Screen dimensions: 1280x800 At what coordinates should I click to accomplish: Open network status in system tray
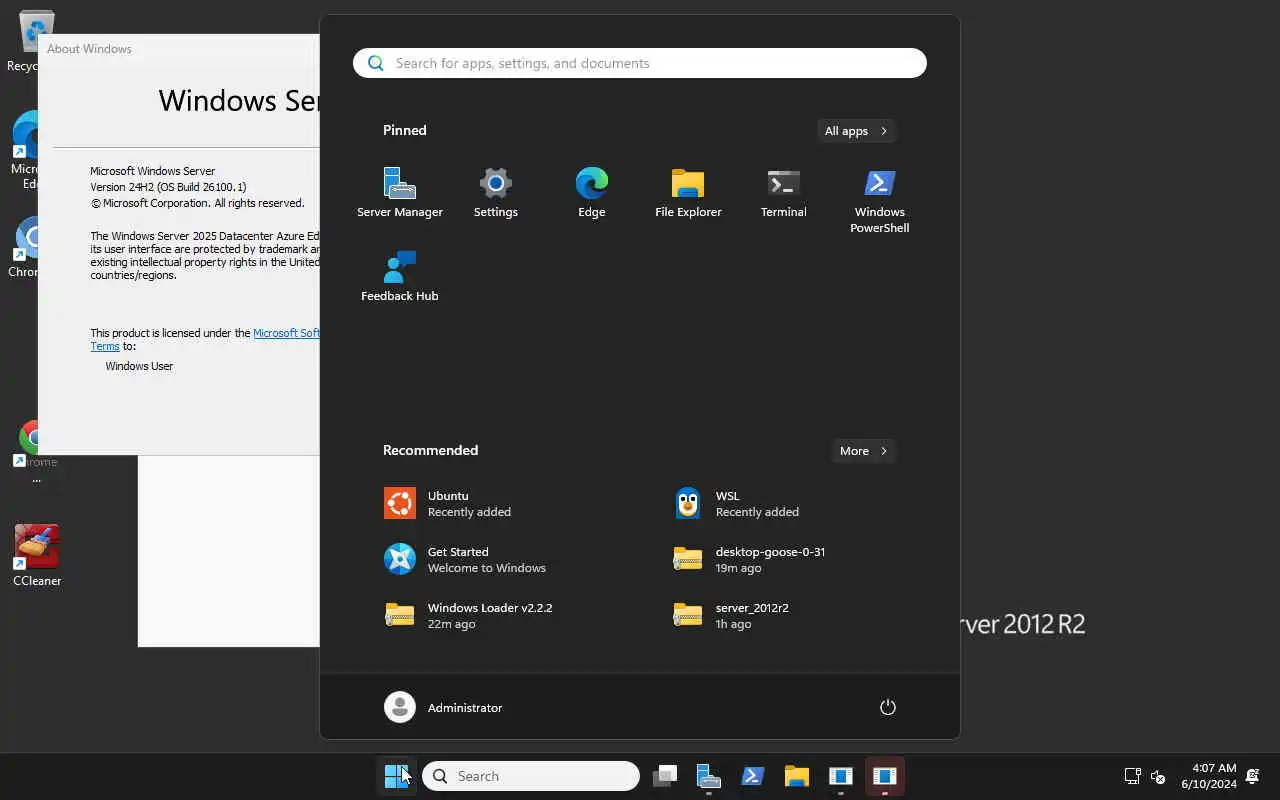1133,776
